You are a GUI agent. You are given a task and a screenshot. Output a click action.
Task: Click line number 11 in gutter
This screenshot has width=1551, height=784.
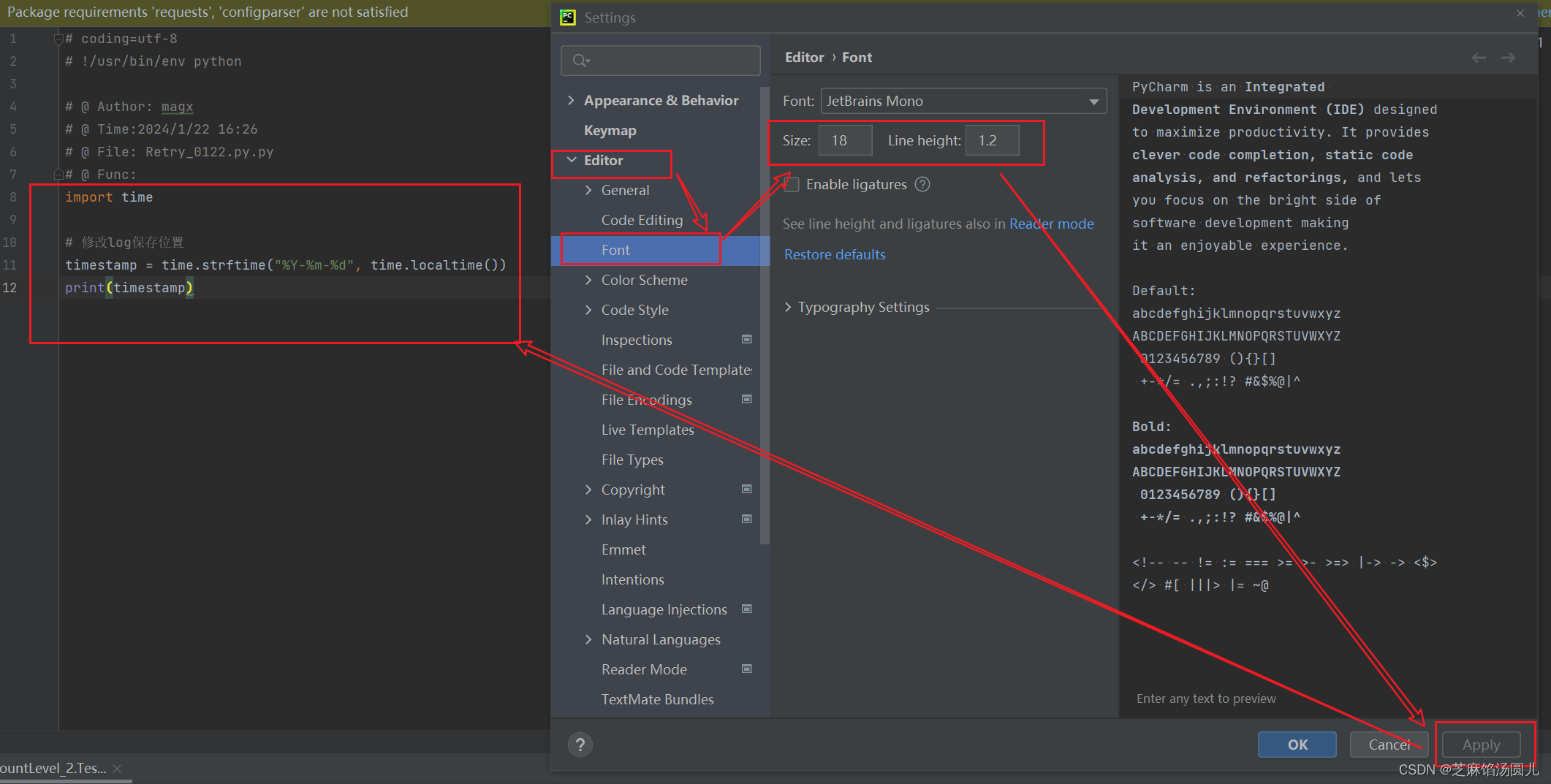(10, 265)
